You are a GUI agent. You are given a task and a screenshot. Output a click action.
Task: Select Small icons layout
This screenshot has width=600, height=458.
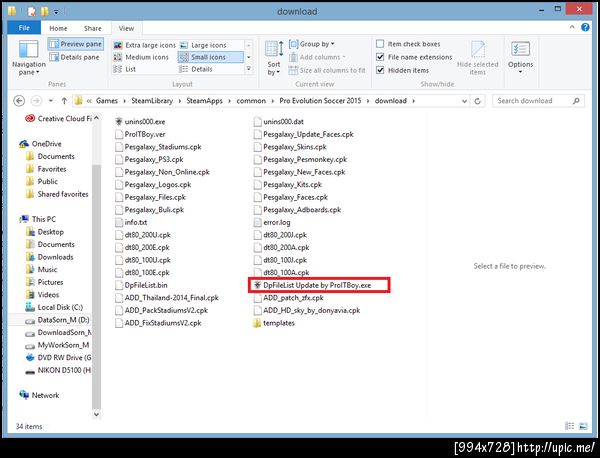click(x=210, y=57)
